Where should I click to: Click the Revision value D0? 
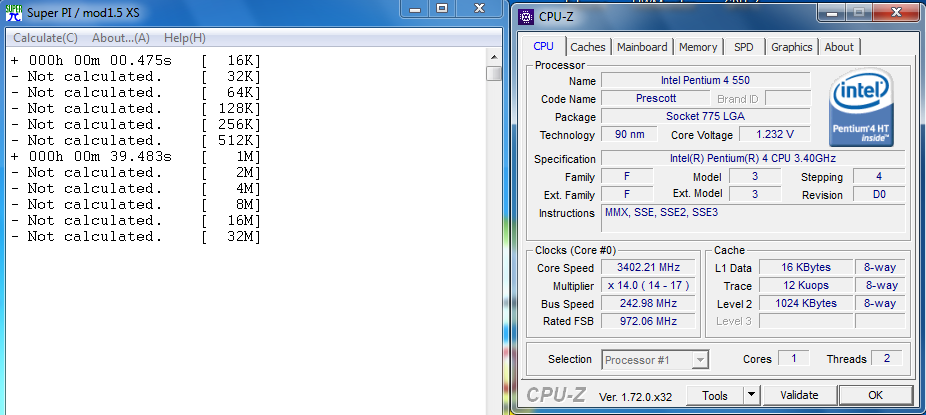pos(879,194)
